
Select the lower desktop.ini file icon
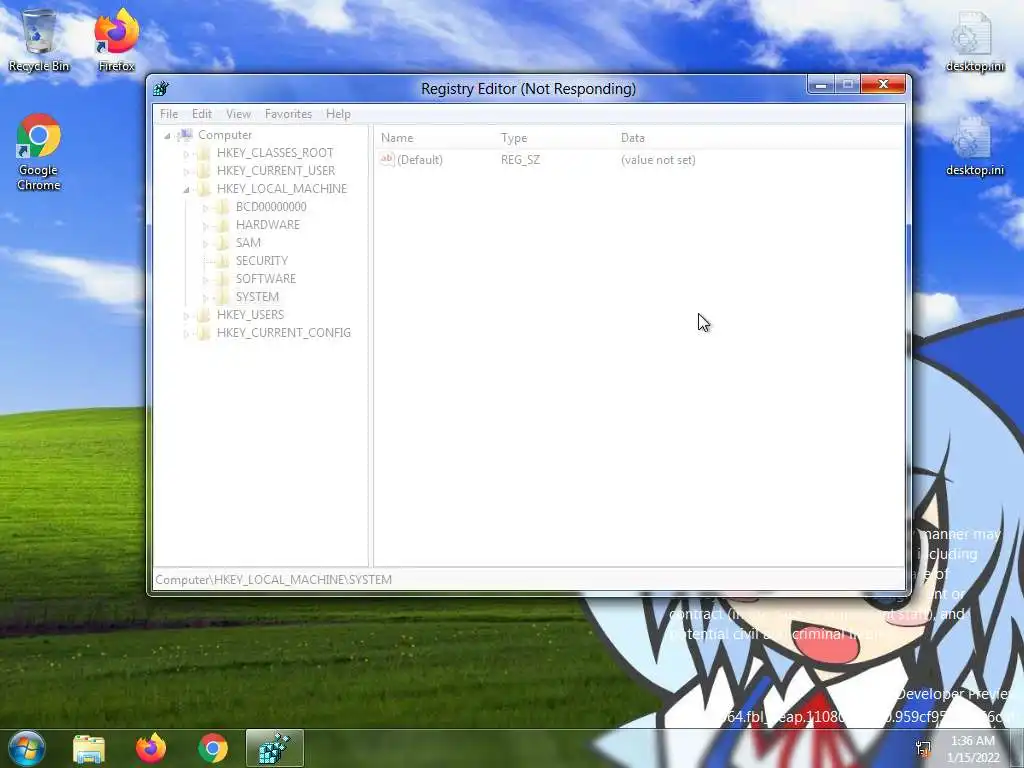pos(974,146)
